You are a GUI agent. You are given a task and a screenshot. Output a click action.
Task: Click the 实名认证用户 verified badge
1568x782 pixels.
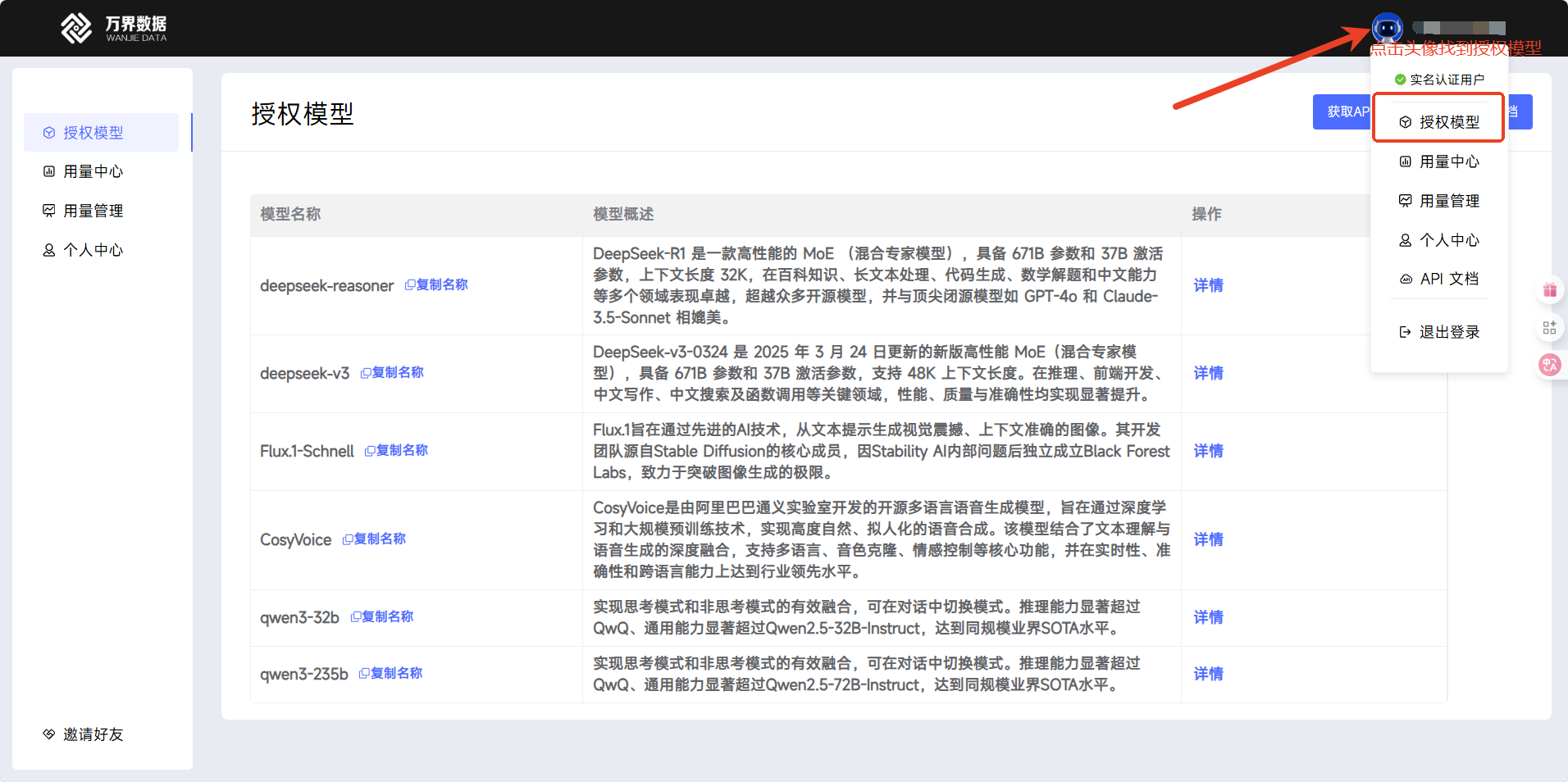click(x=1439, y=80)
